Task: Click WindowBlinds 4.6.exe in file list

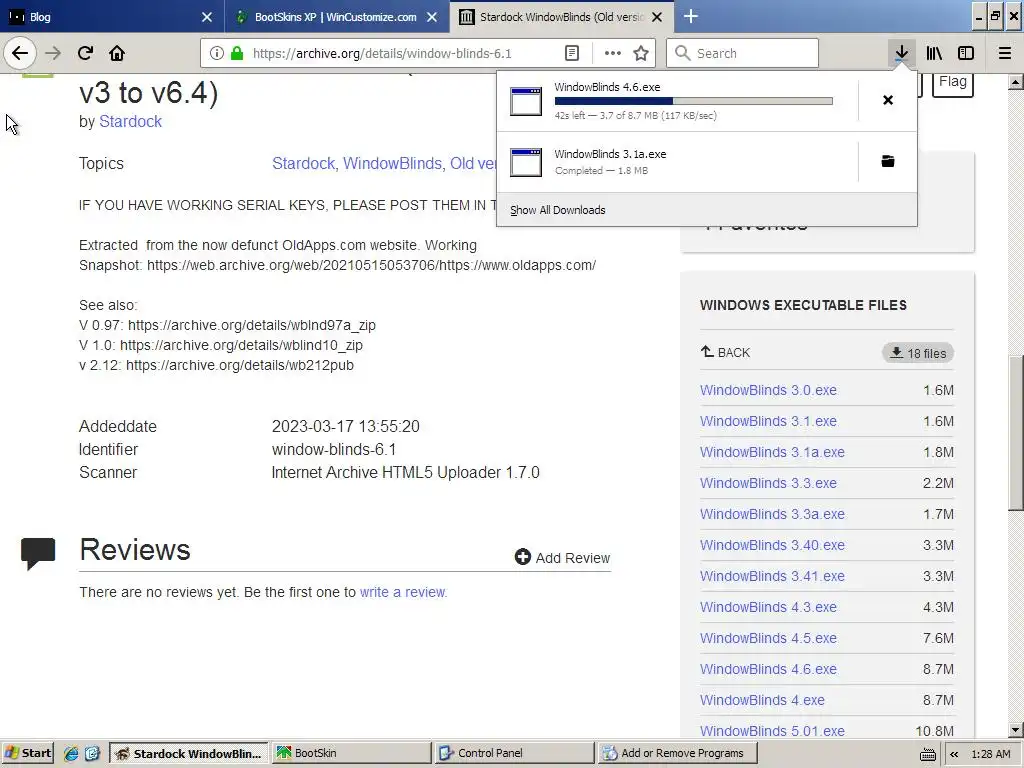Action: coord(768,669)
